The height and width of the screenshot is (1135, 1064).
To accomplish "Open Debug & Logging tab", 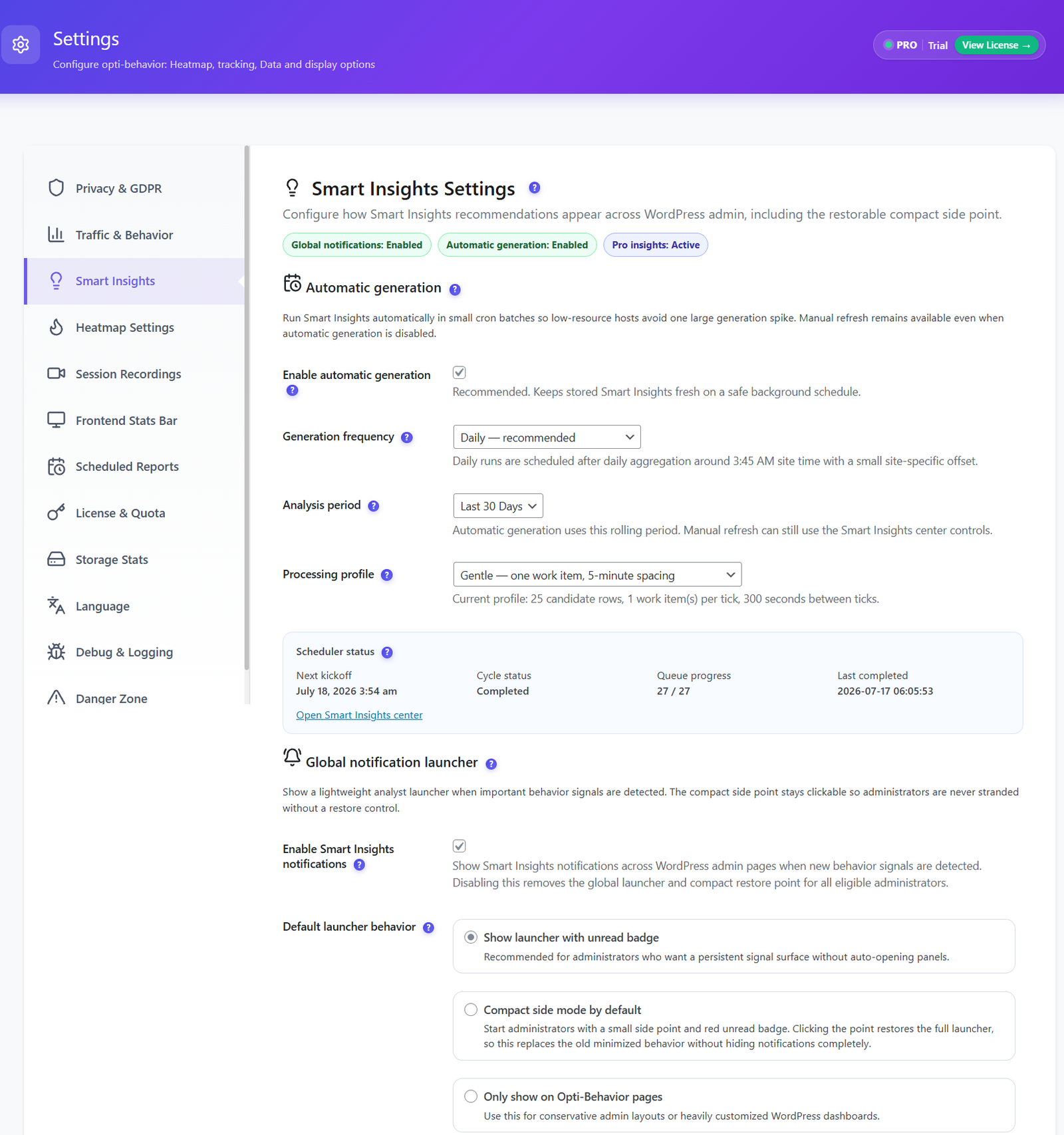I will click(x=134, y=652).
